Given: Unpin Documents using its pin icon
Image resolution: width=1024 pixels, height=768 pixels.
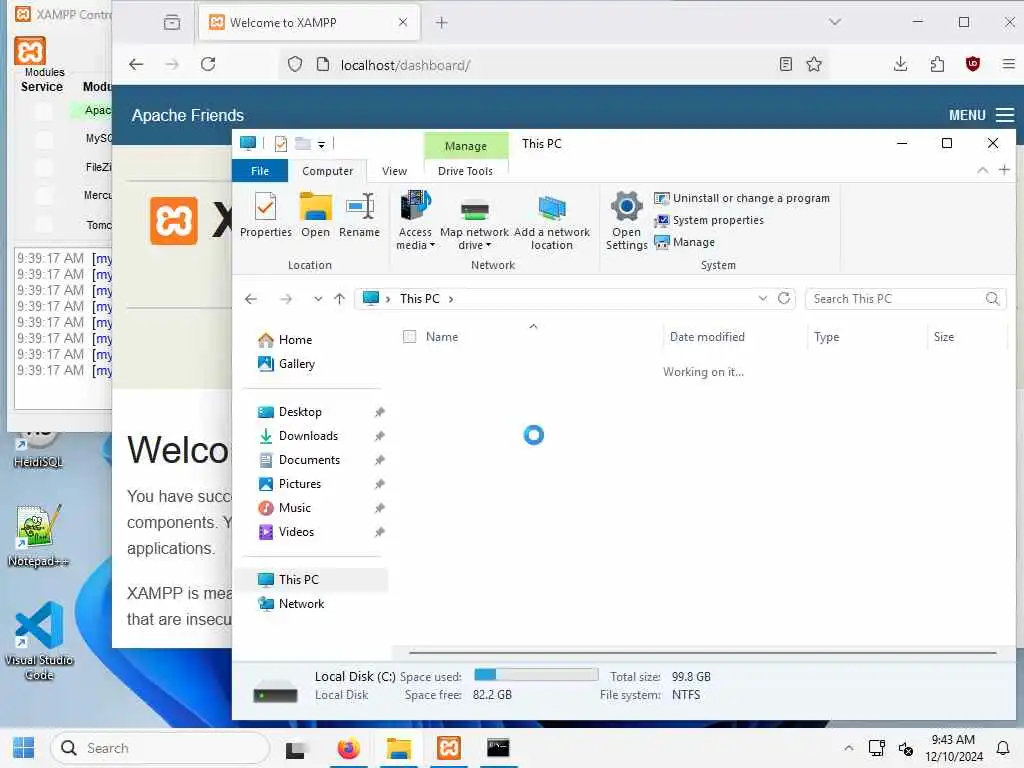Looking at the screenshot, I should click(379, 460).
